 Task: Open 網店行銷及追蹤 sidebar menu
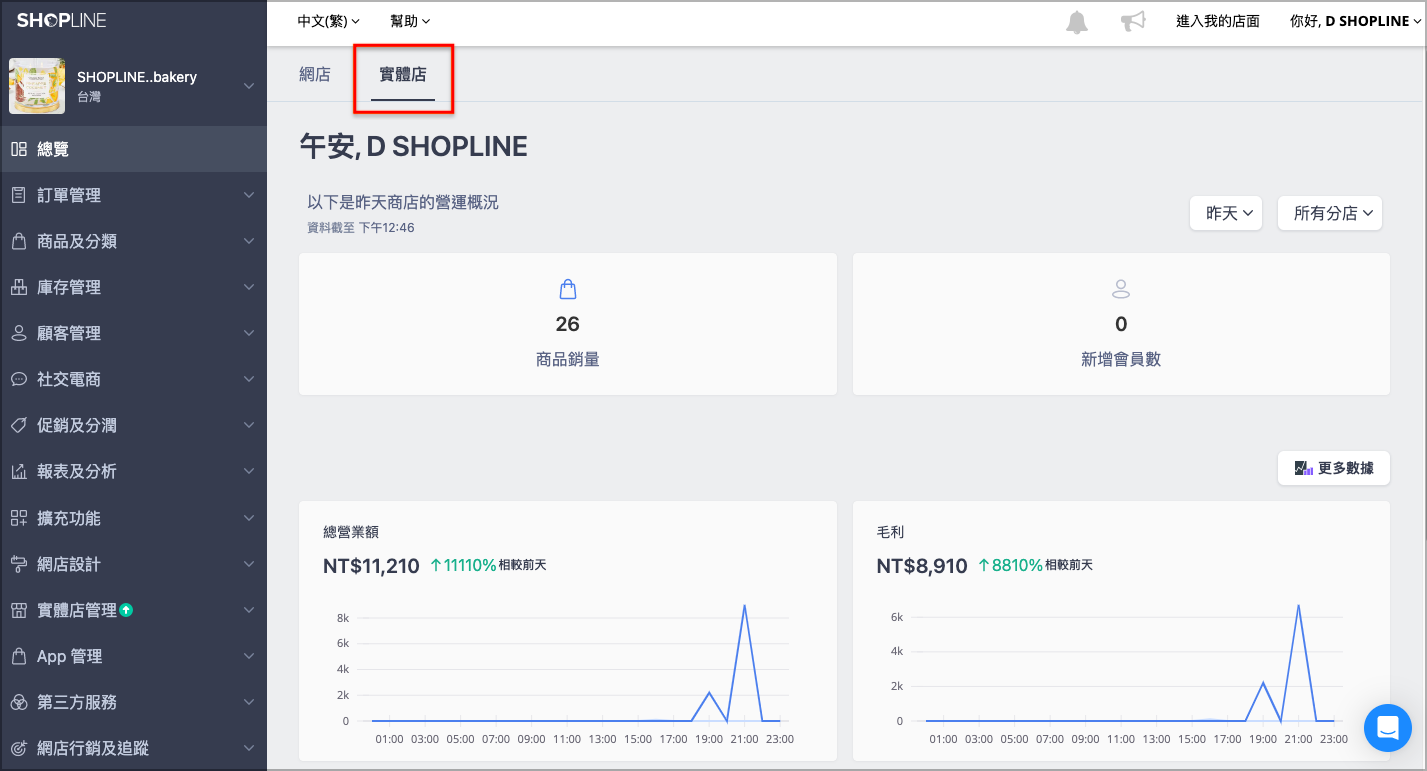tap(133, 748)
